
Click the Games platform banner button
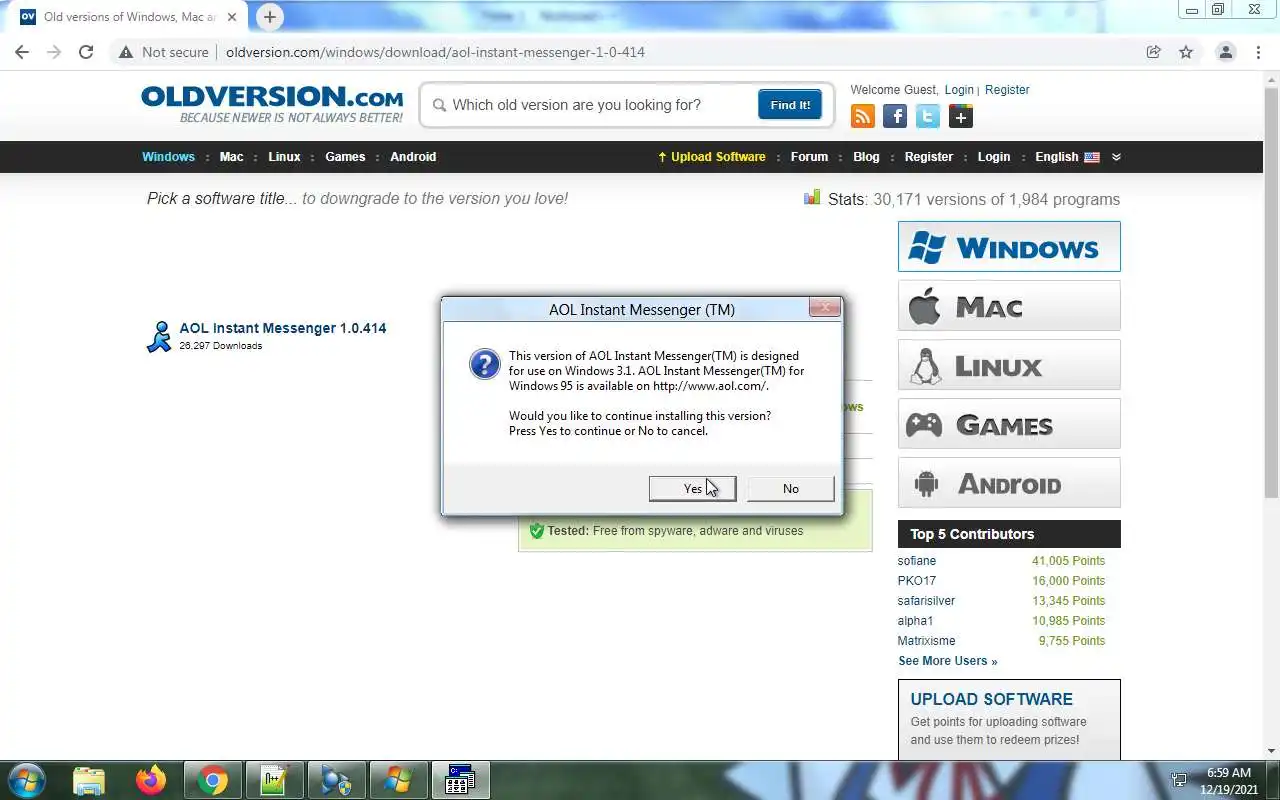click(x=1009, y=424)
